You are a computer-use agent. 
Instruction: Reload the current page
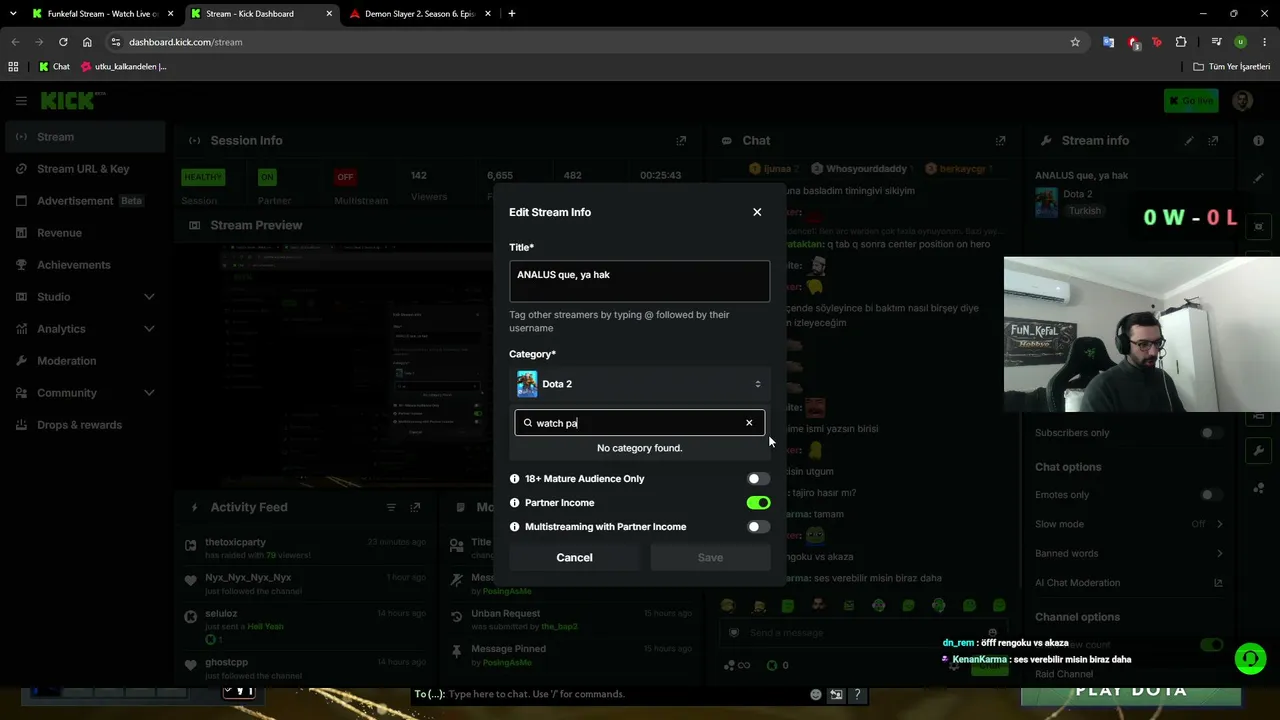pyautogui.click(x=63, y=42)
